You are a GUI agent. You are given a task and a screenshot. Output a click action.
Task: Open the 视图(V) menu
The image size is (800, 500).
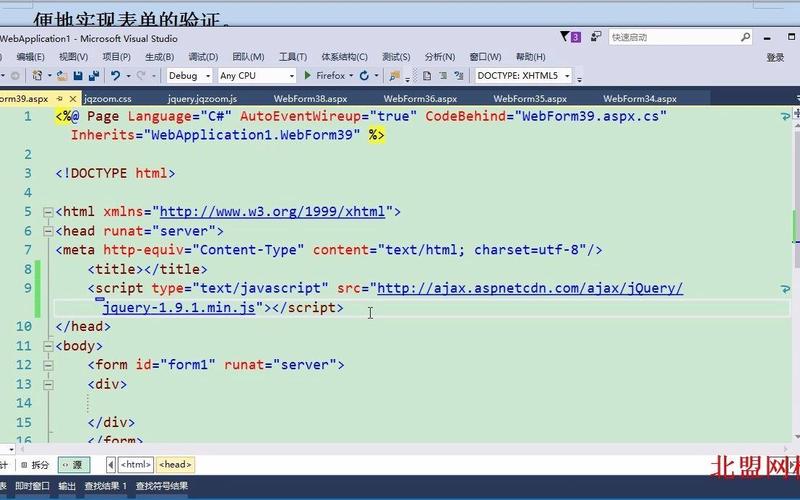(73, 57)
